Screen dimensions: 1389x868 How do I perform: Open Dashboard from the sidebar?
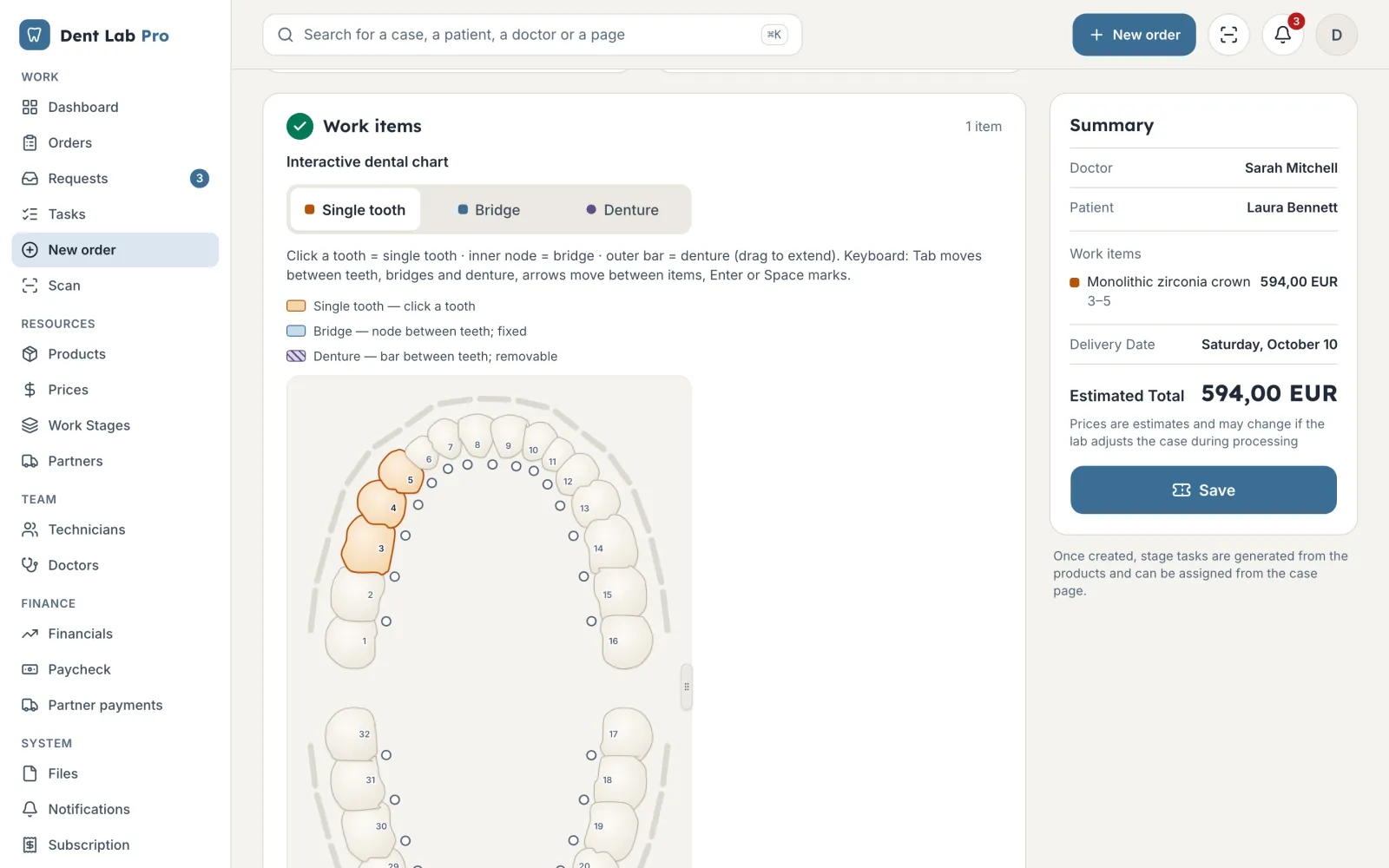point(115,107)
